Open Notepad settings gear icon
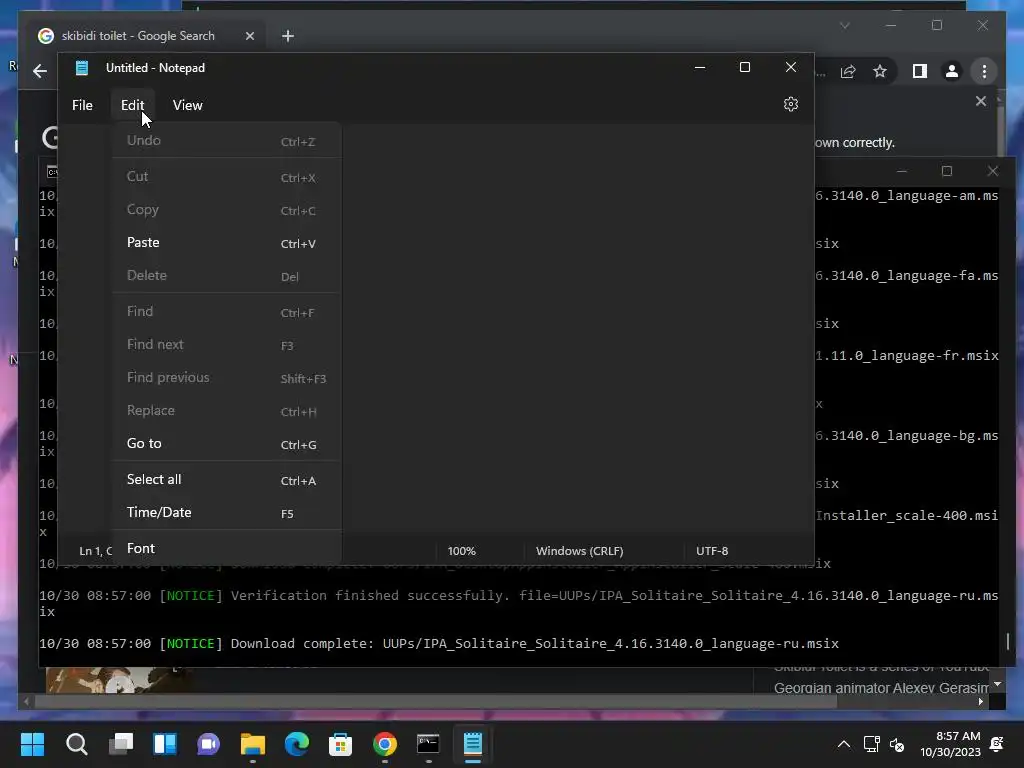This screenshot has width=1024, height=768. pyautogui.click(x=791, y=104)
